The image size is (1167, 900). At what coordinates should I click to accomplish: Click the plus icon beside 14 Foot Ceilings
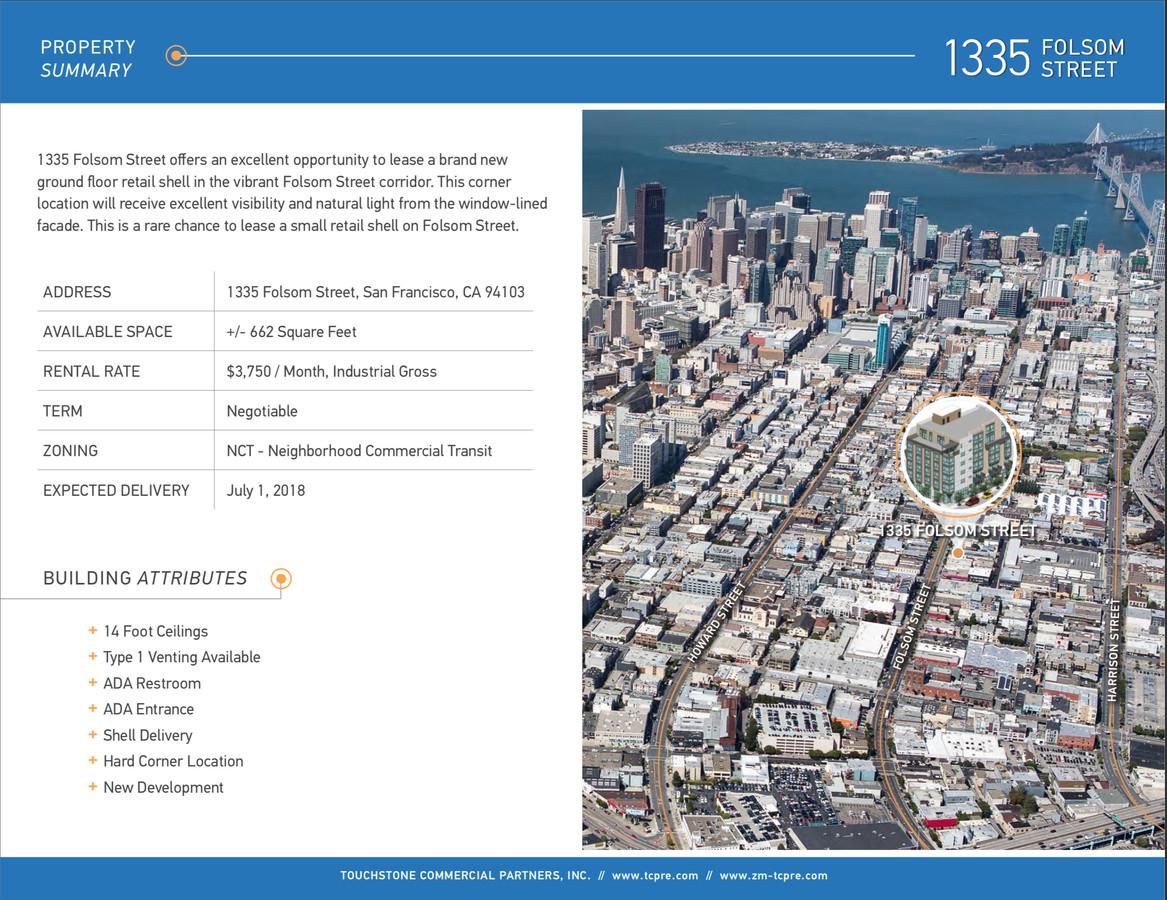coord(92,631)
